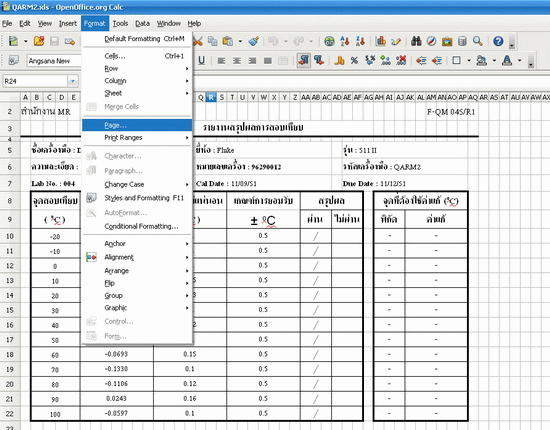
Task: Open the Styles and Formatting toolbar icon
Action: [x=13, y=60]
